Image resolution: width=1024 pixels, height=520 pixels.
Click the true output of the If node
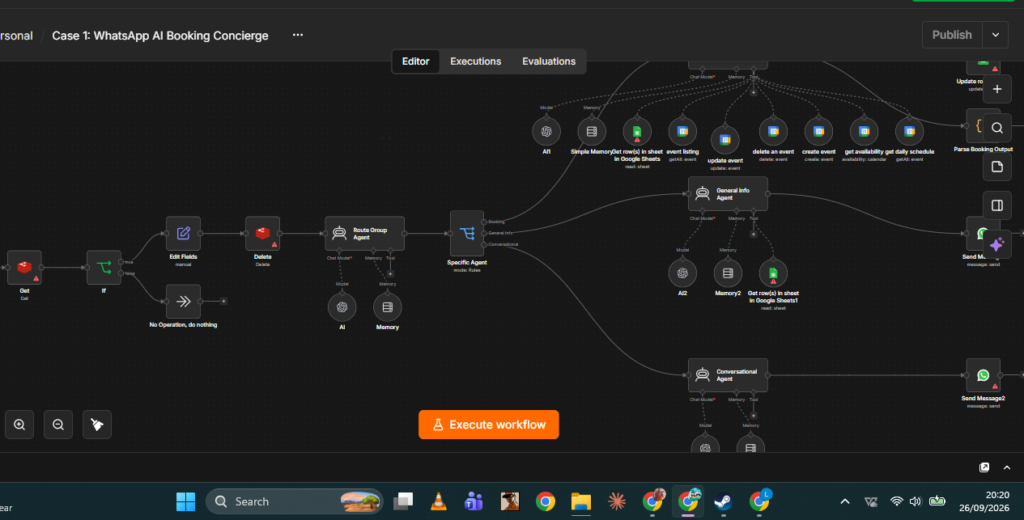[x=121, y=262]
